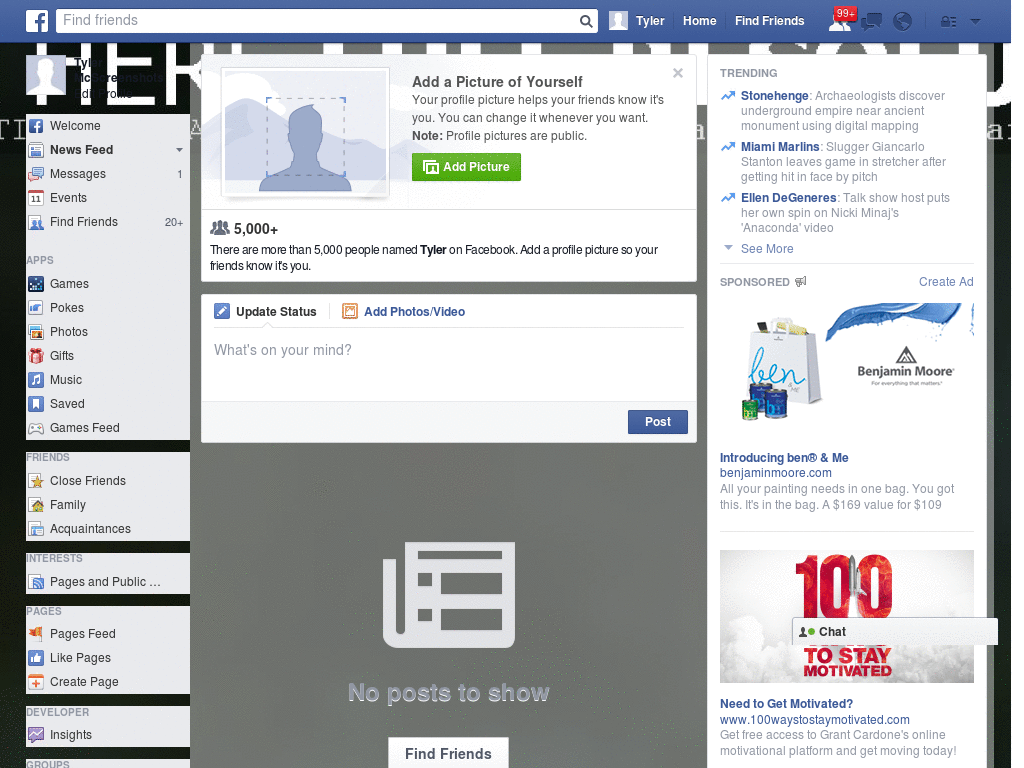Image resolution: width=1024 pixels, height=768 pixels.
Task: Open Close Friends star icon
Action: click(x=36, y=481)
